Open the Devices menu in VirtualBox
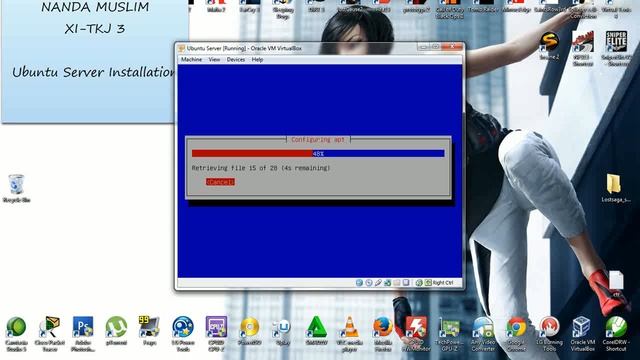 tap(236, 60)
